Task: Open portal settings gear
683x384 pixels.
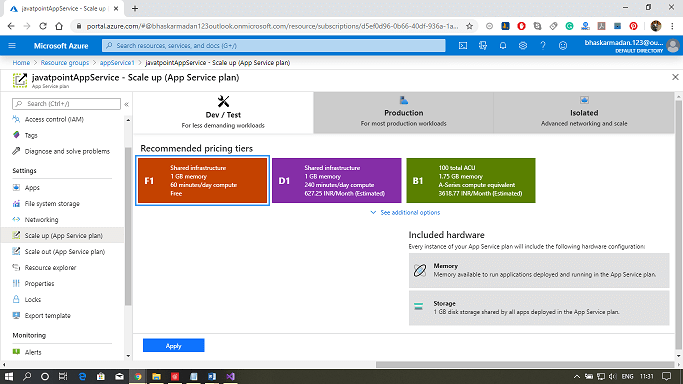Action: [523, 46]
